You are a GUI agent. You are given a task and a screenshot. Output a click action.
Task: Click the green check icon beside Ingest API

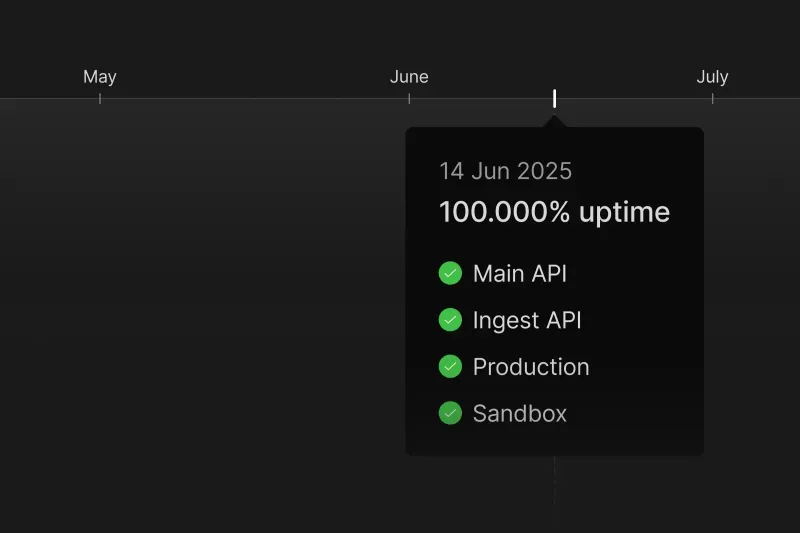point(450,320)
